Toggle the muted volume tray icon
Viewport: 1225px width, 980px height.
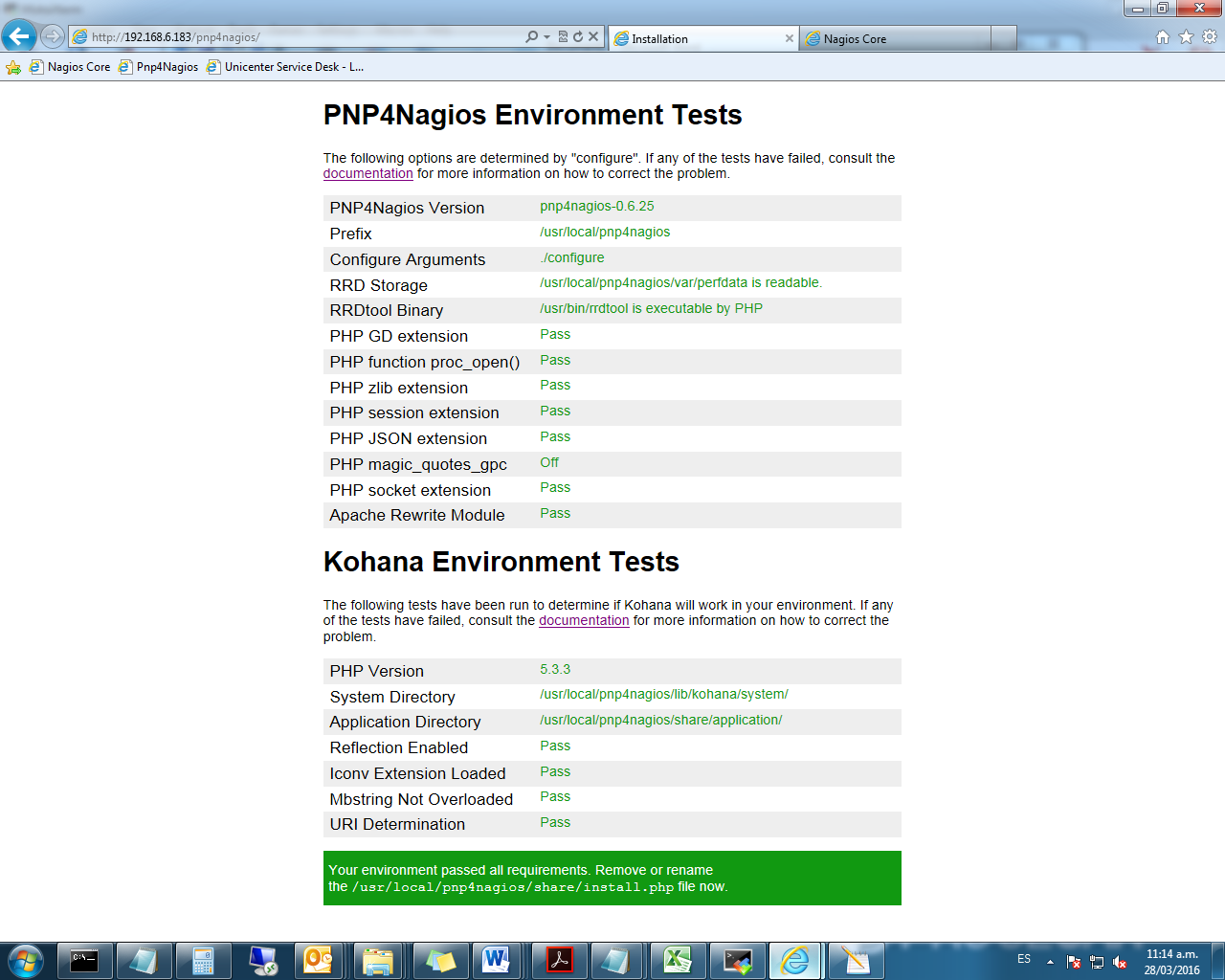pos(1119,962)
